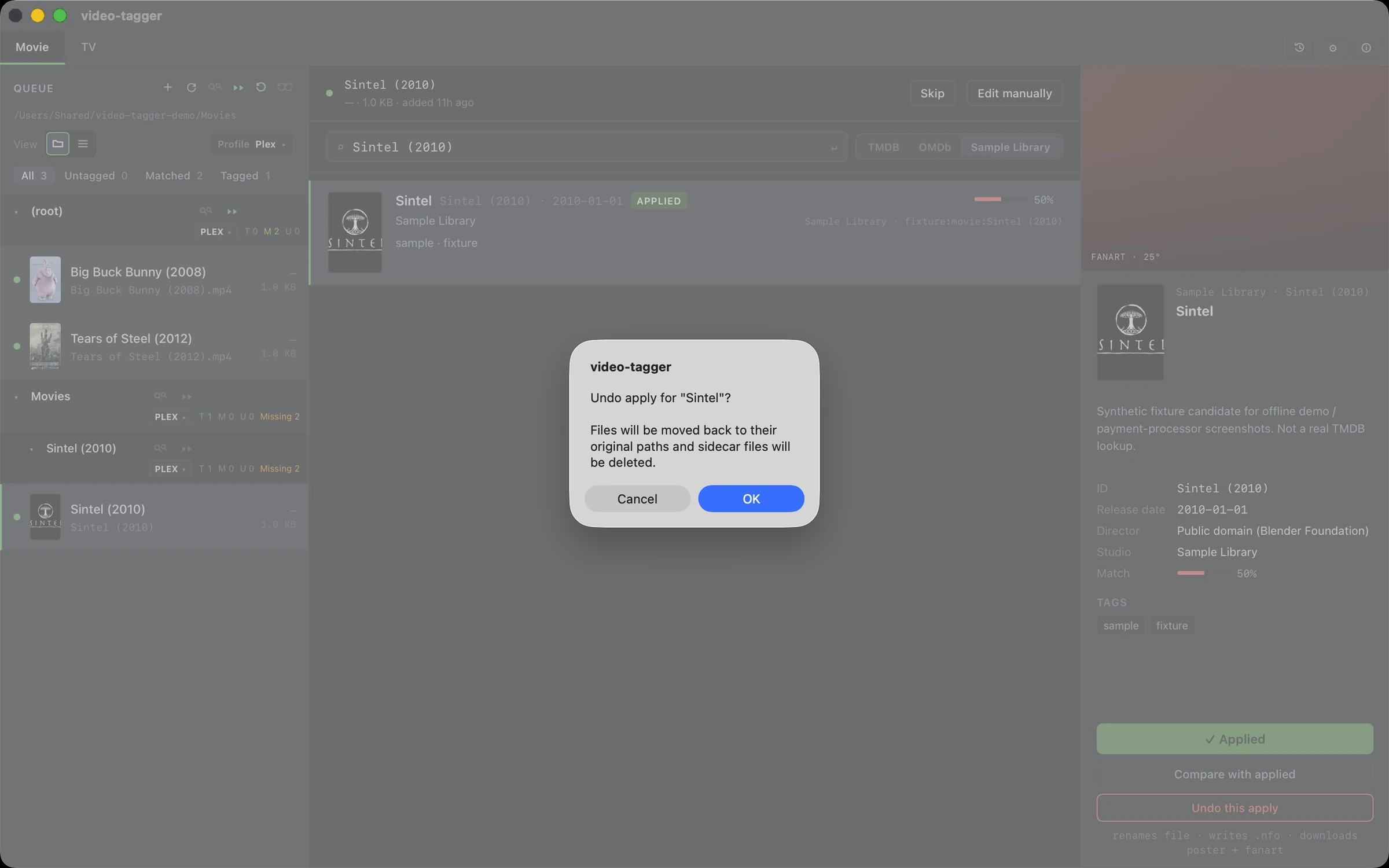Open PLEX profile menu for Sintel (2010) folder
Screen dimensions: 1389x868
tap(170, 469)
